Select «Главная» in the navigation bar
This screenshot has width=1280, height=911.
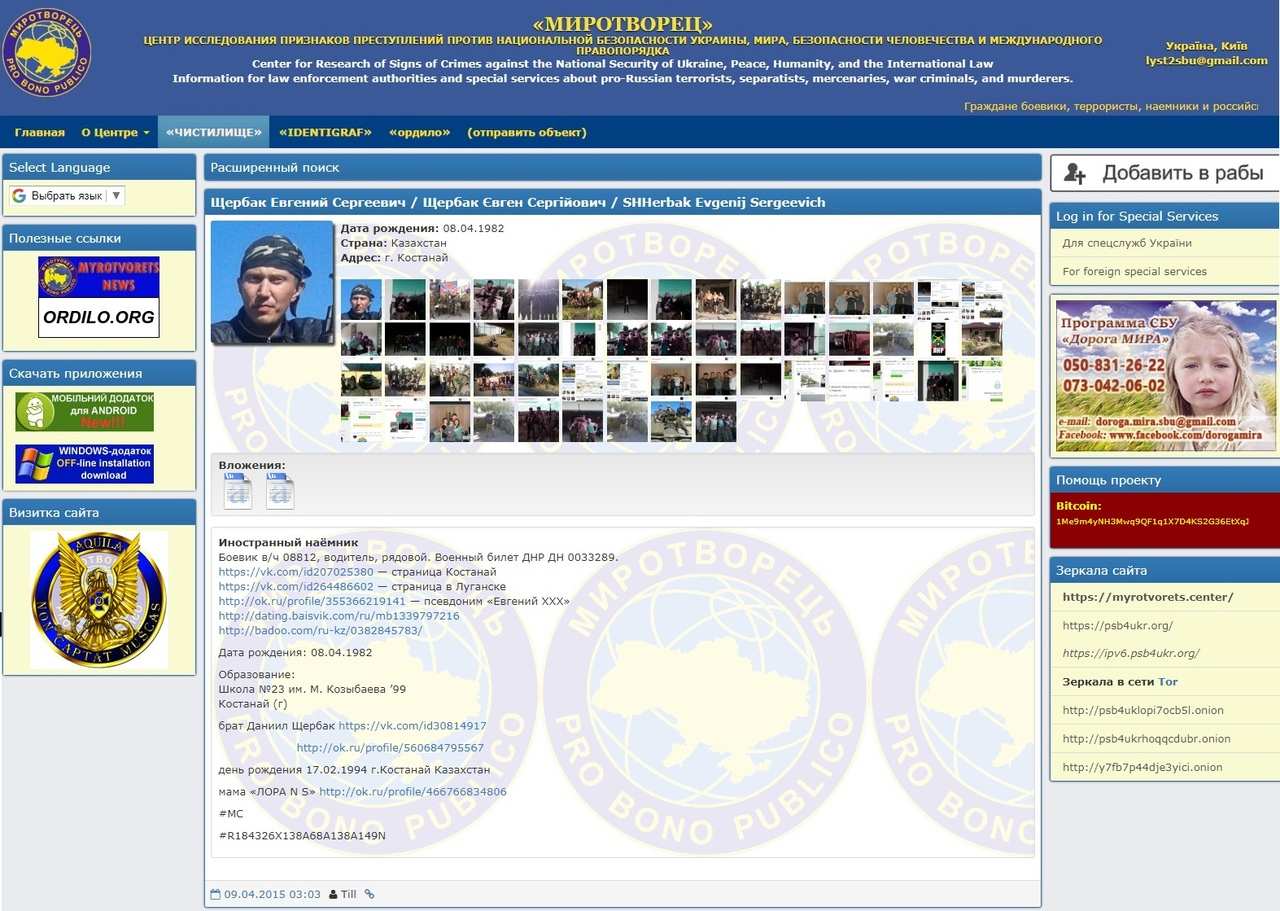40,132
